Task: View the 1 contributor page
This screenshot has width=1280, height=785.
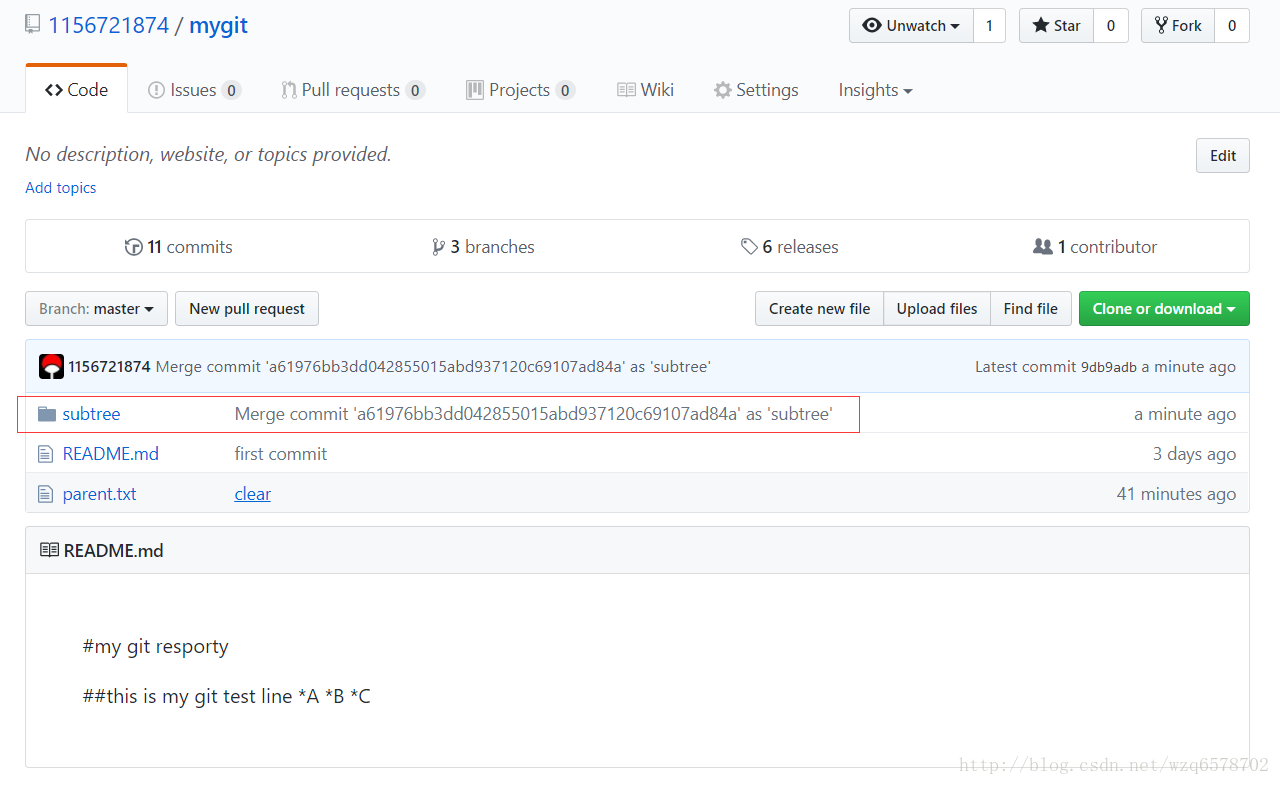Action: [1095, 247]
